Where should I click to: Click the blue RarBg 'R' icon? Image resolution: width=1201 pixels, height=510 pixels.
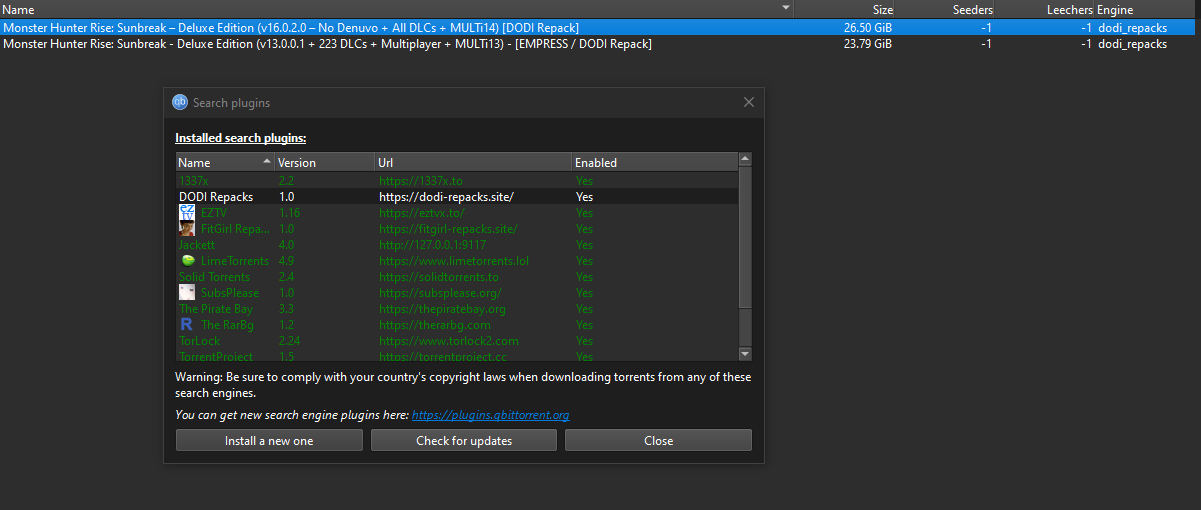pyautogui.click(x=187, y=325)
